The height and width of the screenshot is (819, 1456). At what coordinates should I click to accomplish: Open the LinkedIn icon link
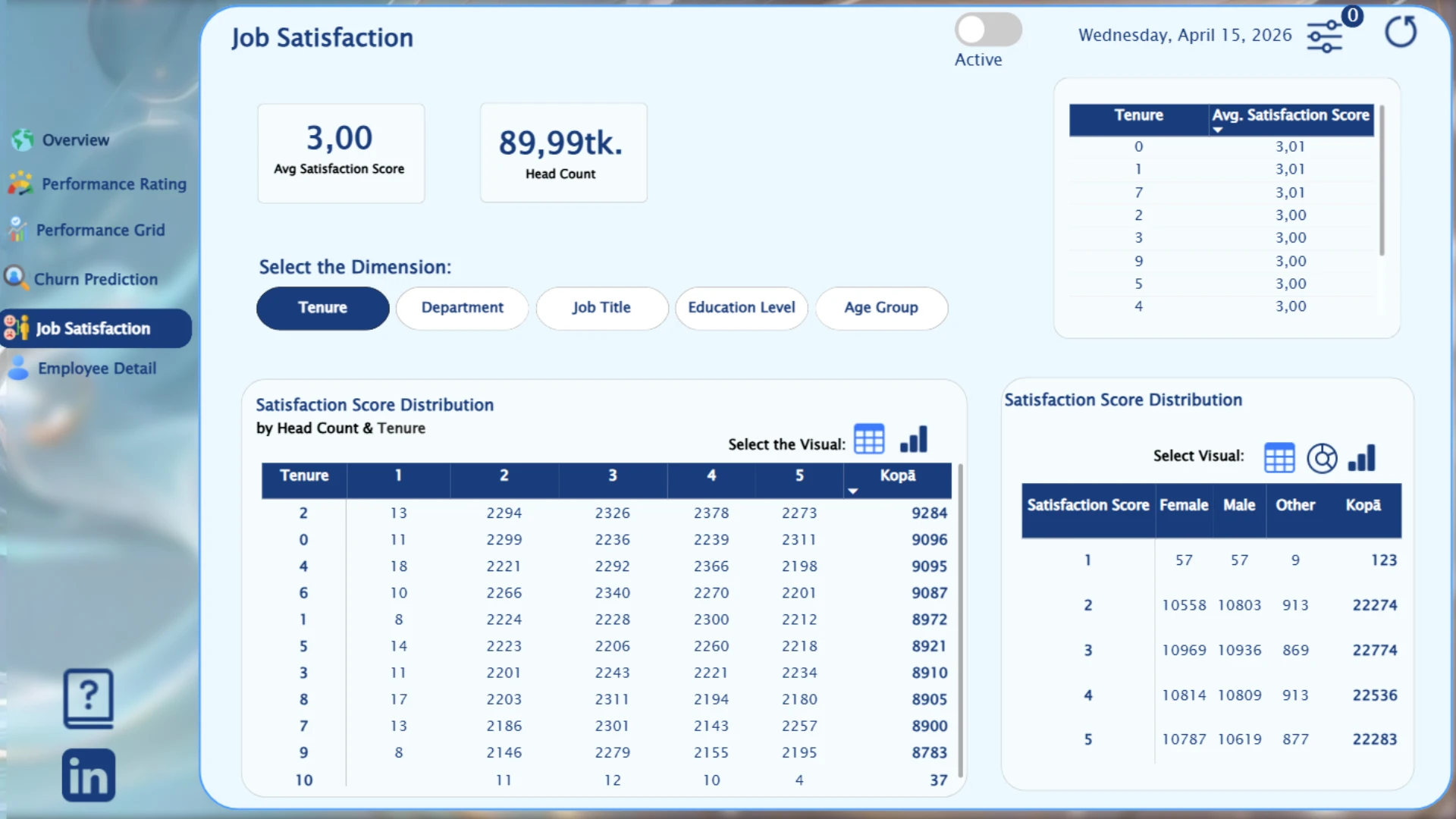(89, 775)
